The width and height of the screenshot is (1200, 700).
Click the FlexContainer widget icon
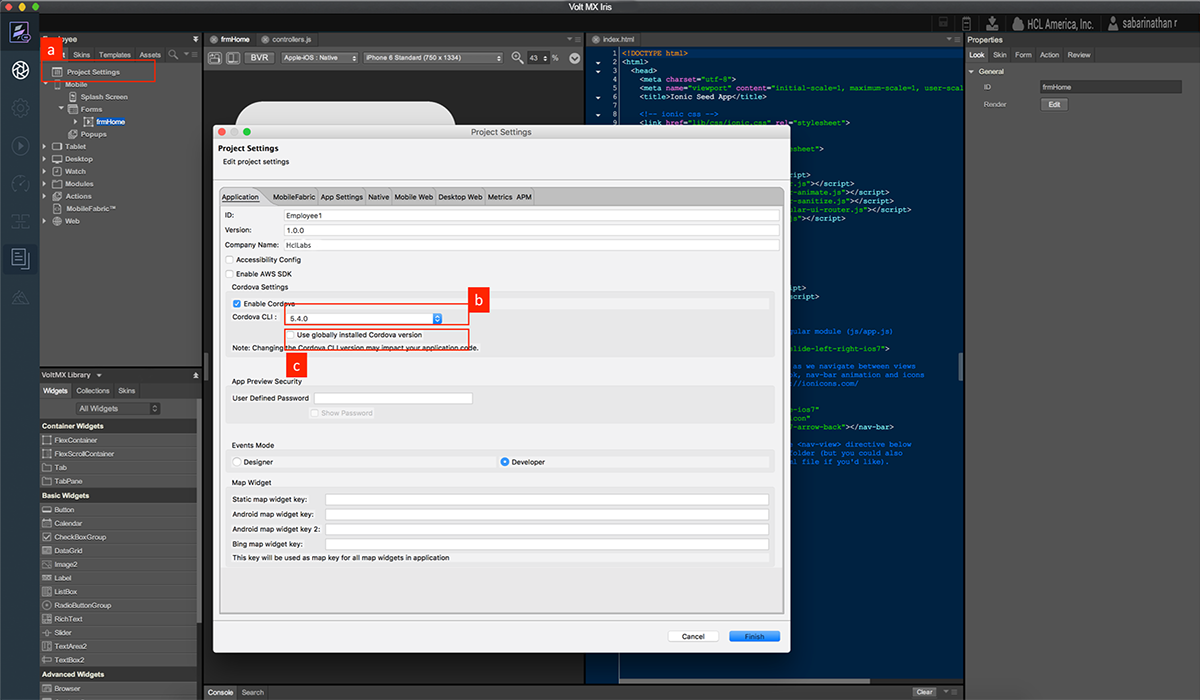tap(47, 440)
